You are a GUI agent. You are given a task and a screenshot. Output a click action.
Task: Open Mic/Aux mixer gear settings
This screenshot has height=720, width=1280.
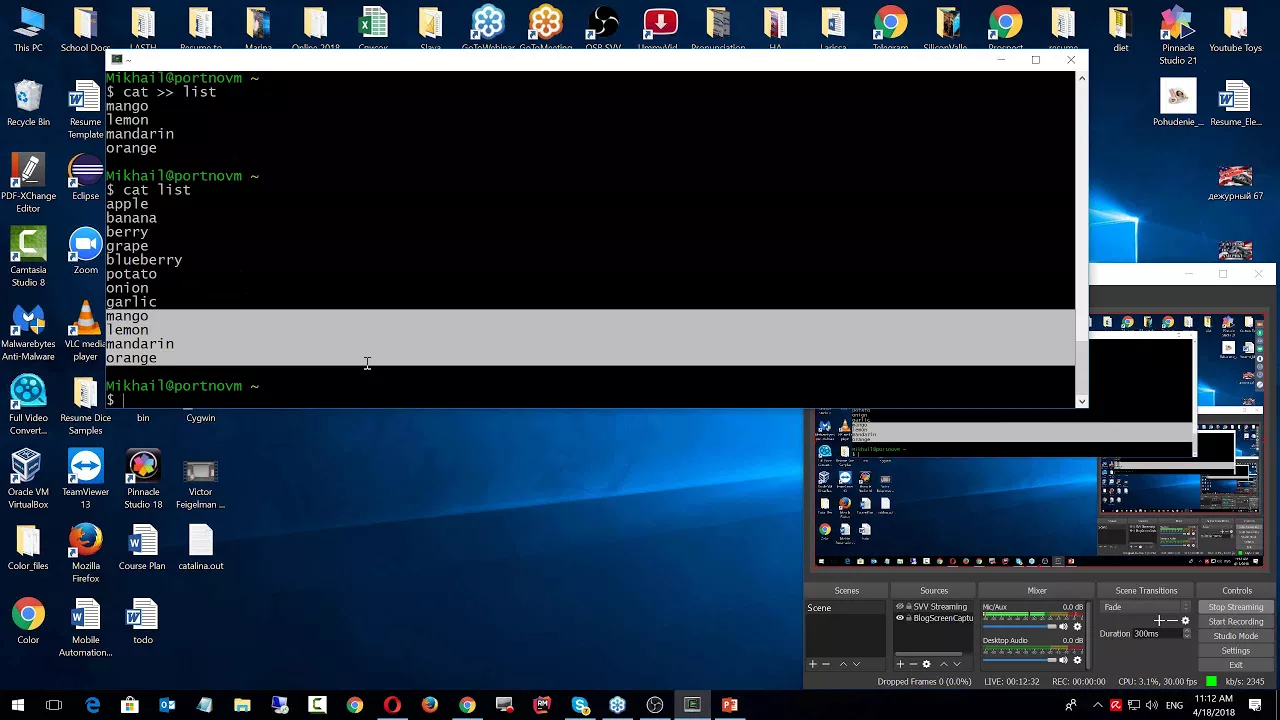click(1077, 627)
